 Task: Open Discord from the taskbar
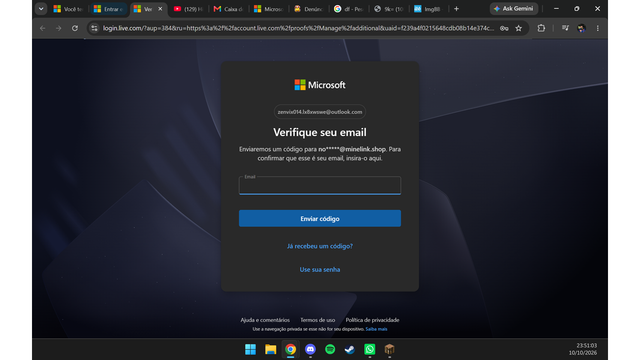tap(310, 349)
